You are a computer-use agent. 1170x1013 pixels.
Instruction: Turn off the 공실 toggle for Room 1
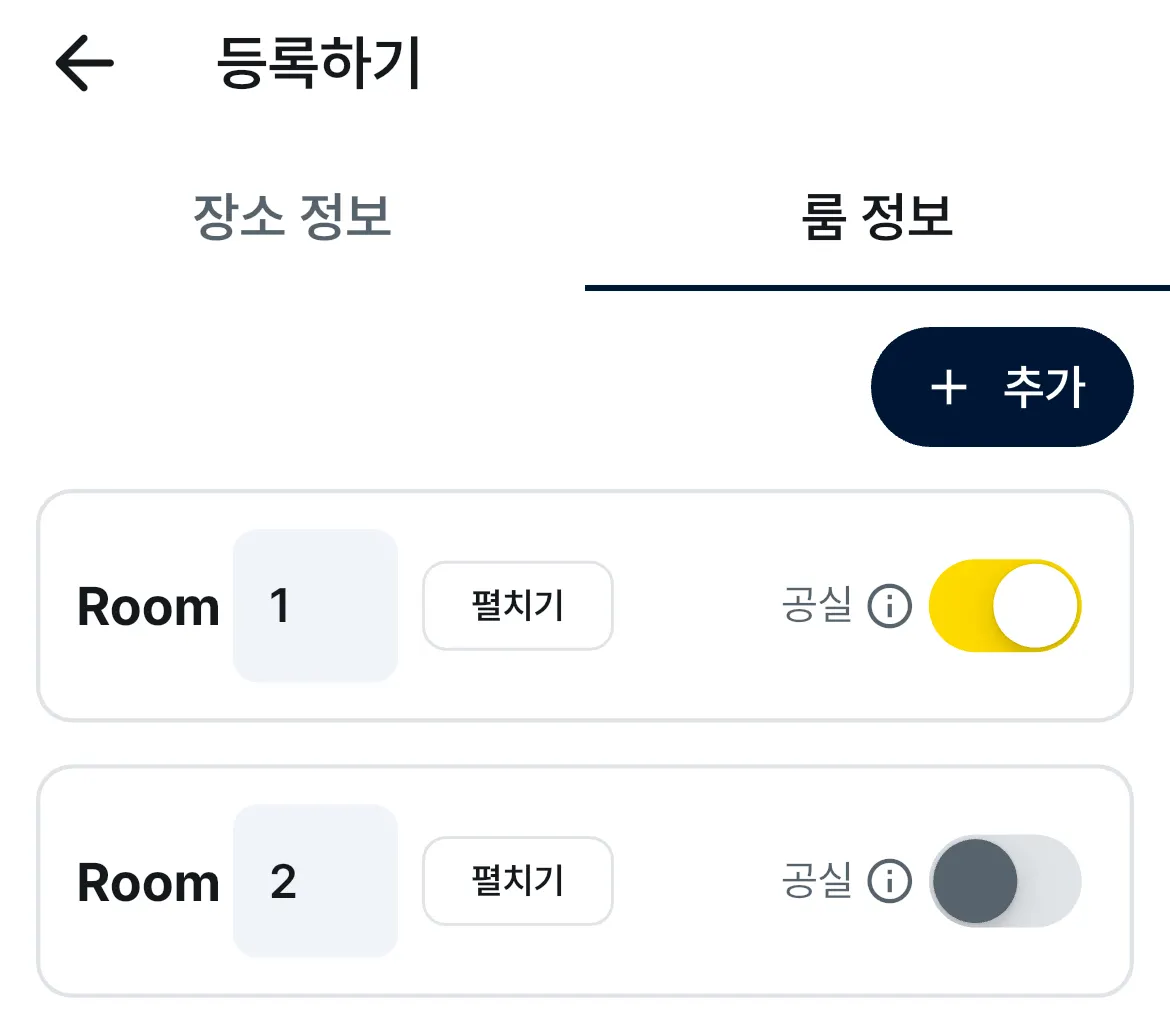coord(1005,606)
